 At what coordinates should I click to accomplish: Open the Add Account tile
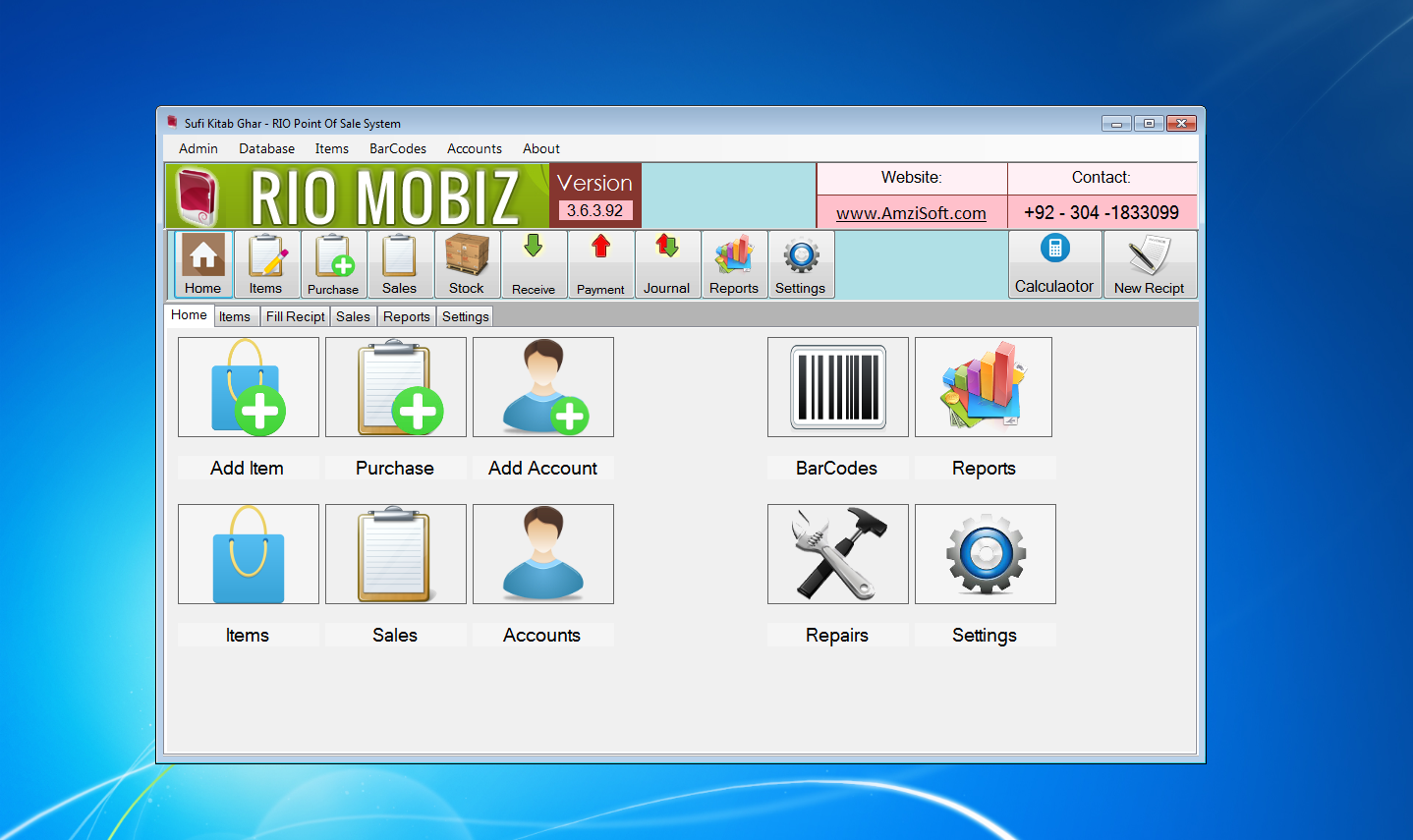coord(542,387)
